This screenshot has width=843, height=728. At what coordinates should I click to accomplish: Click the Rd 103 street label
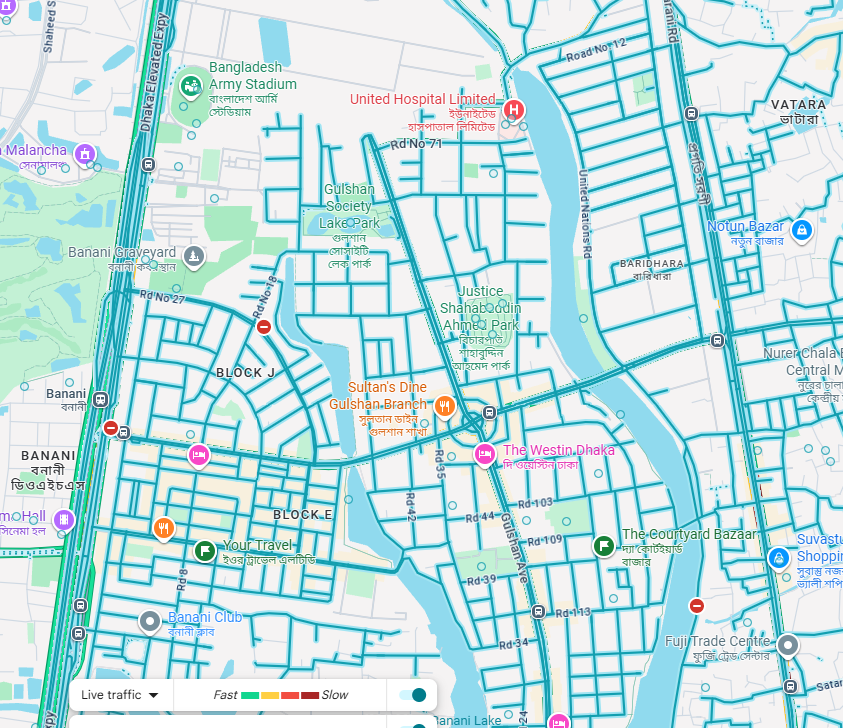point(535,503)
